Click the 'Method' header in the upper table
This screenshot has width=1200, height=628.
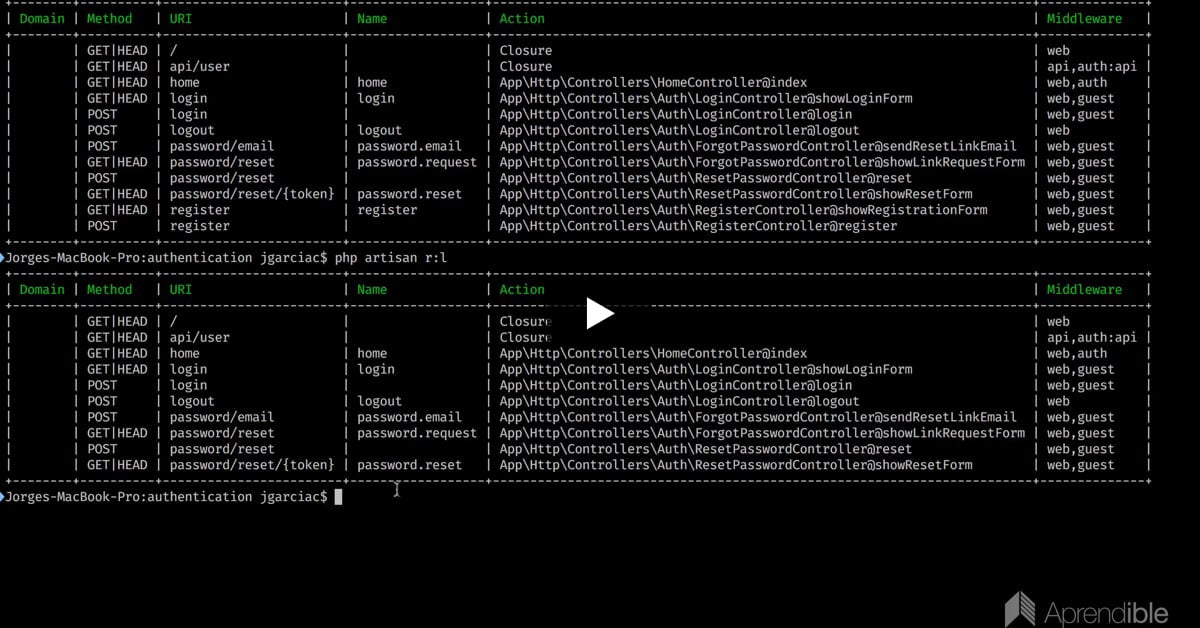coord(109,18)
